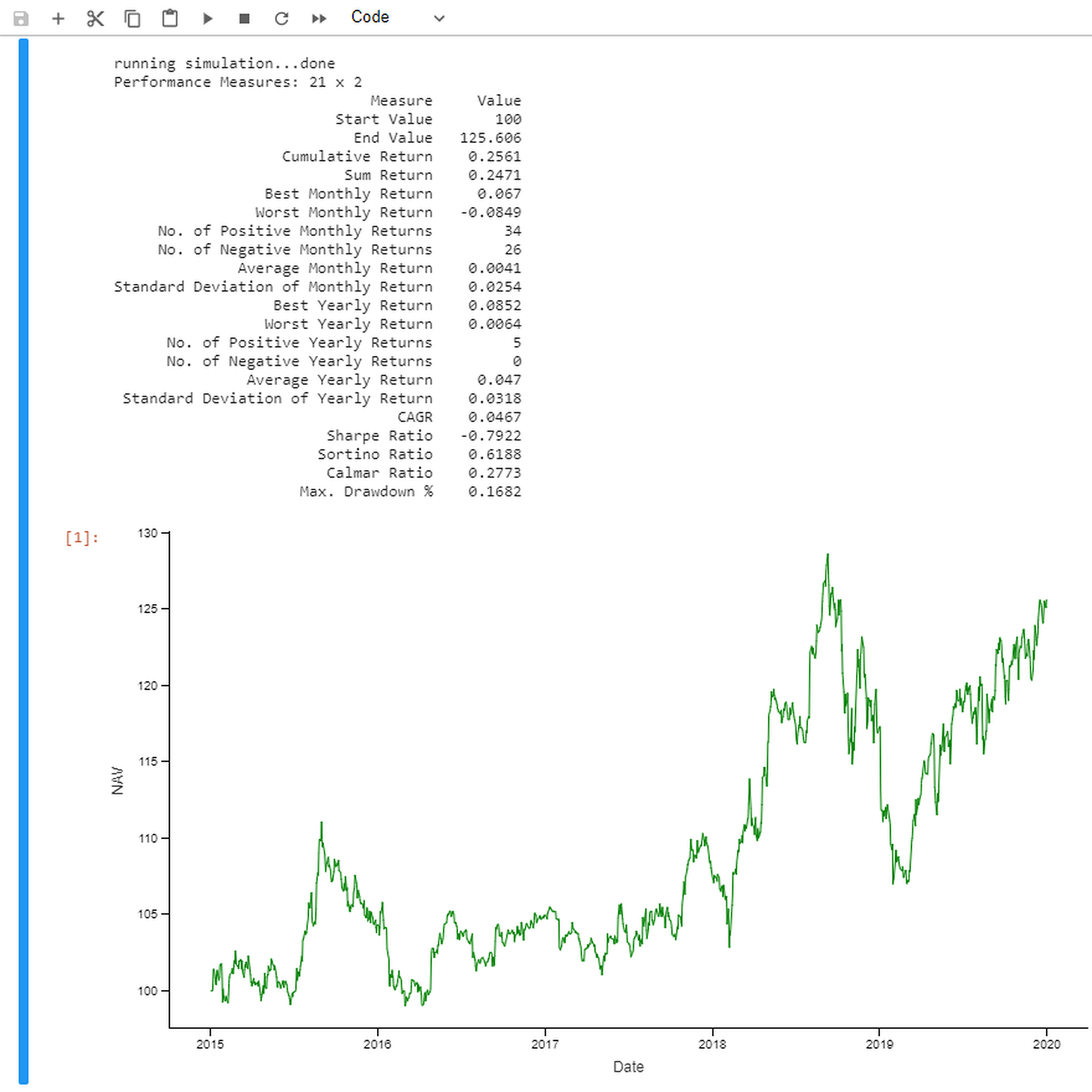Viewport: 1092px width, 1092px height.
Task: Paste cell with the clipboard icon
Action: point(170,19)
